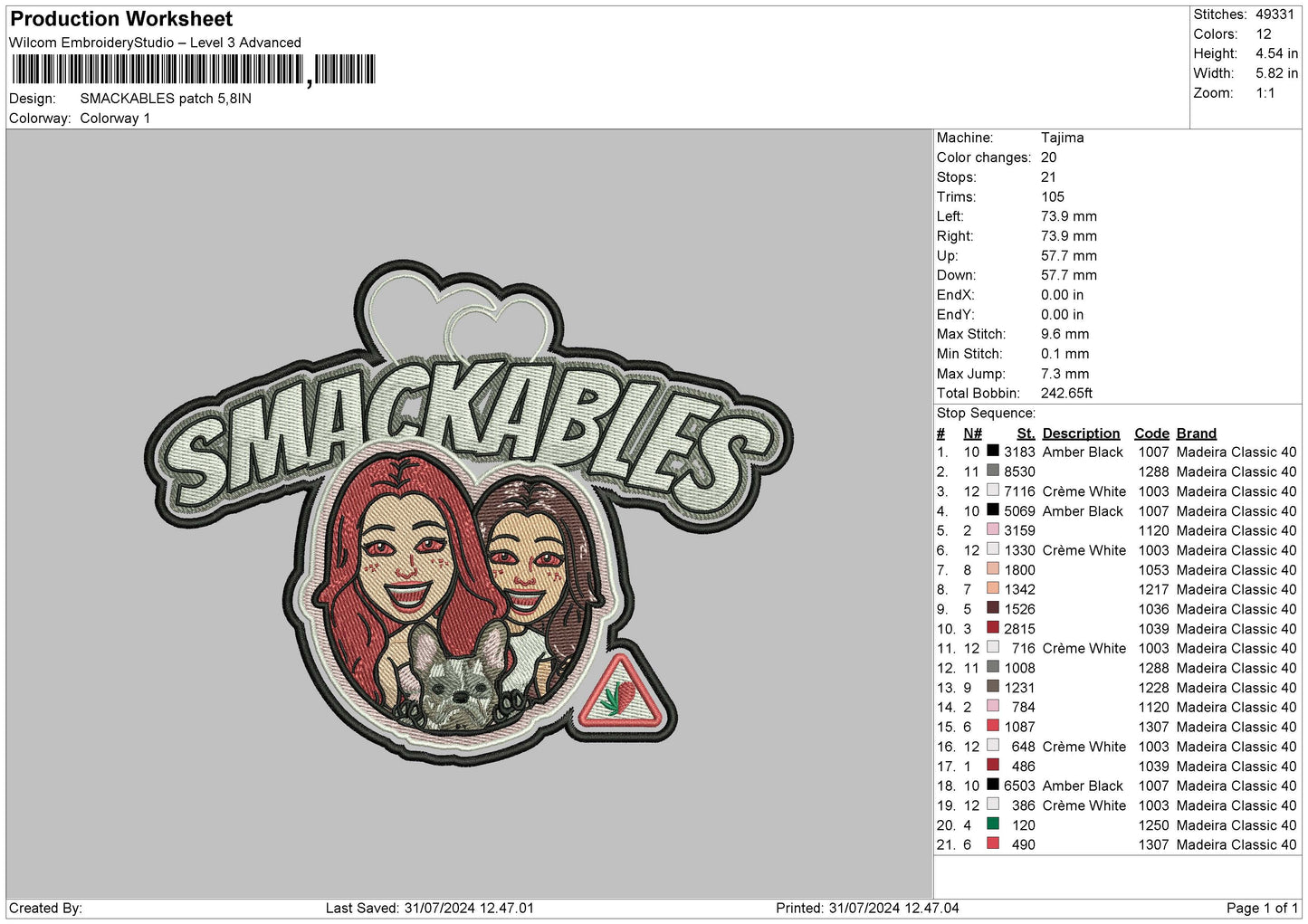Click the 'Brand' column header
Viewport: 1308px width, 924px height.
click(1197, 433)
